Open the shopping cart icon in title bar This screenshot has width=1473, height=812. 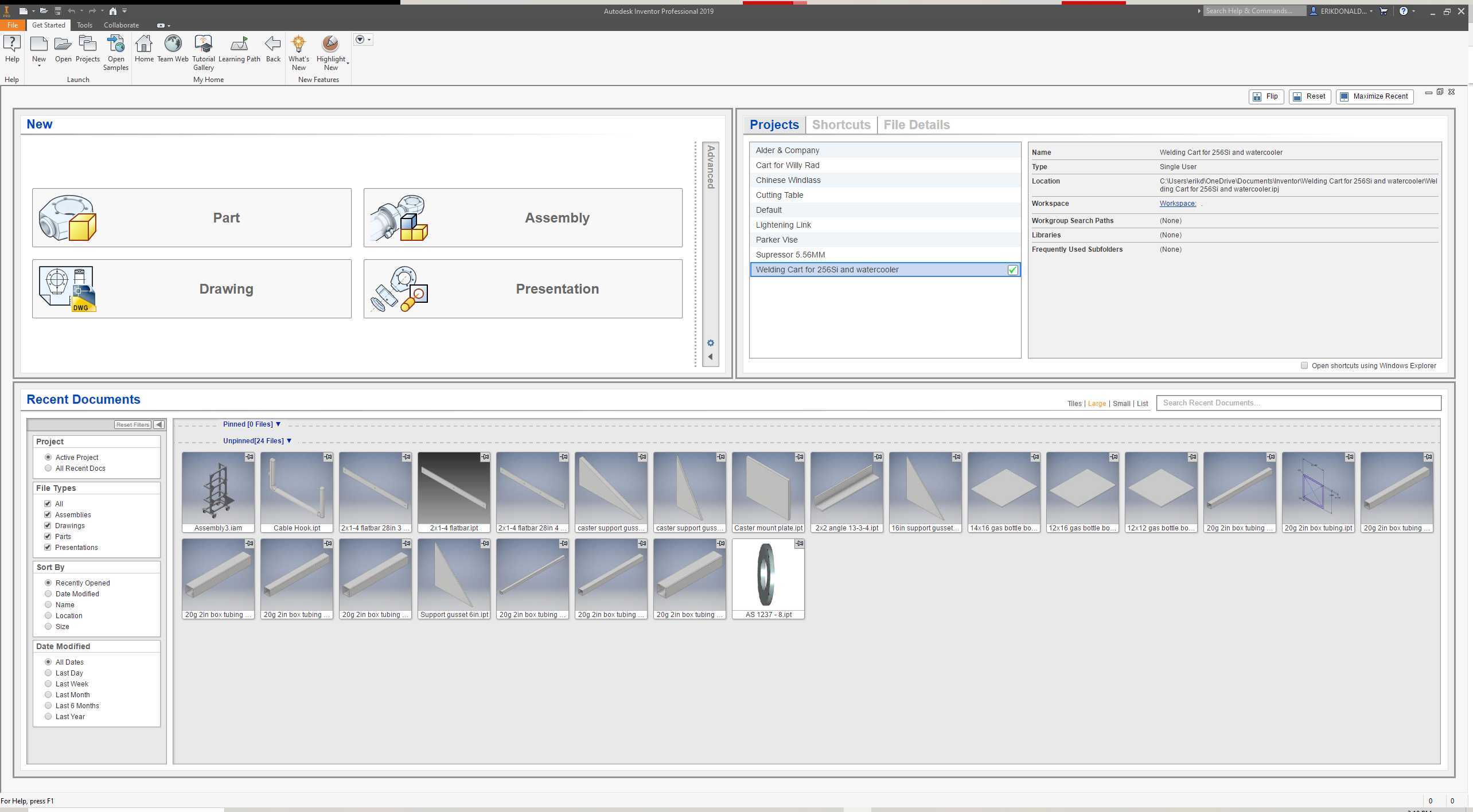tap(1384, 11)
